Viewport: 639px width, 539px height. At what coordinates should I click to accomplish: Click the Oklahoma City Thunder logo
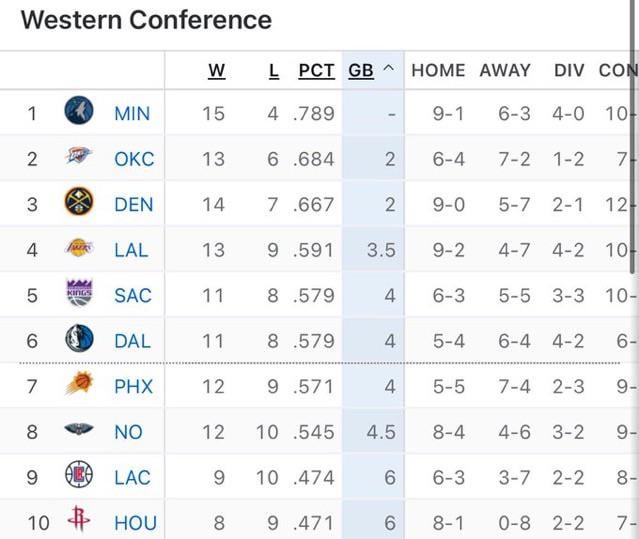coord(79,158)
